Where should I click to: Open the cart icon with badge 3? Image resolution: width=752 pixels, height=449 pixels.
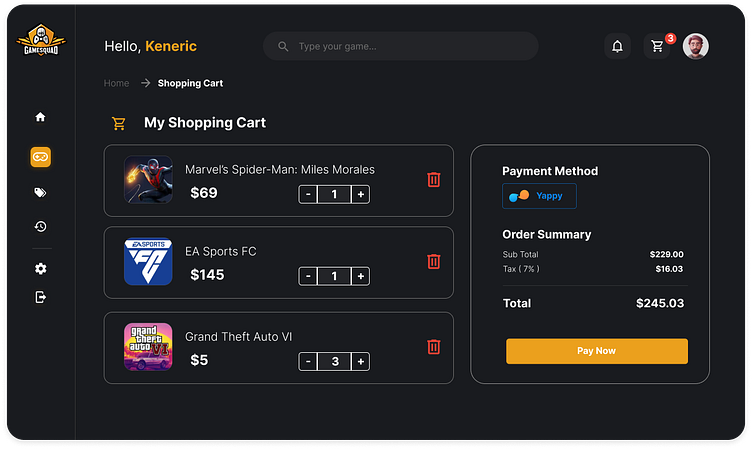(657, 46)
